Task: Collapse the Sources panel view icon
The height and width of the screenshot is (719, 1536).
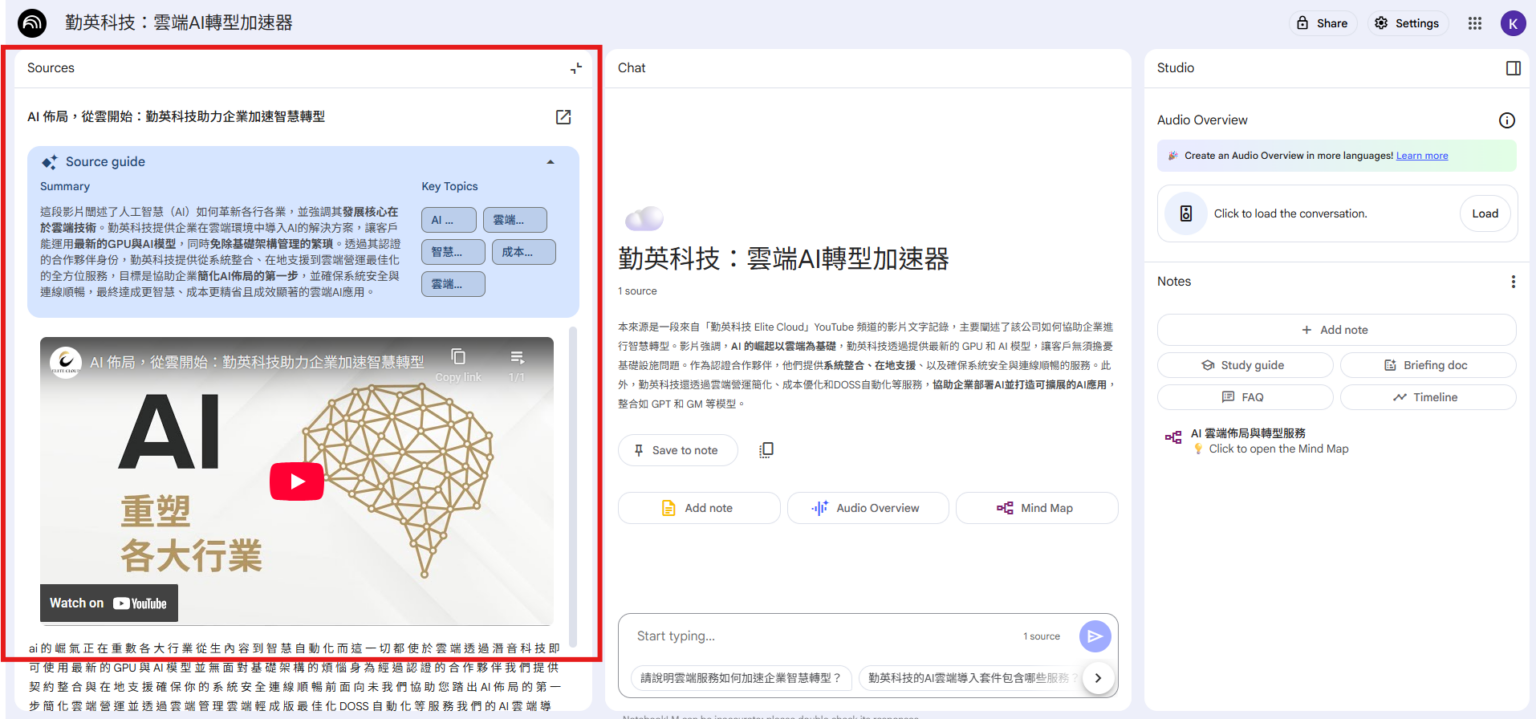Action: (x=576, y=68)
